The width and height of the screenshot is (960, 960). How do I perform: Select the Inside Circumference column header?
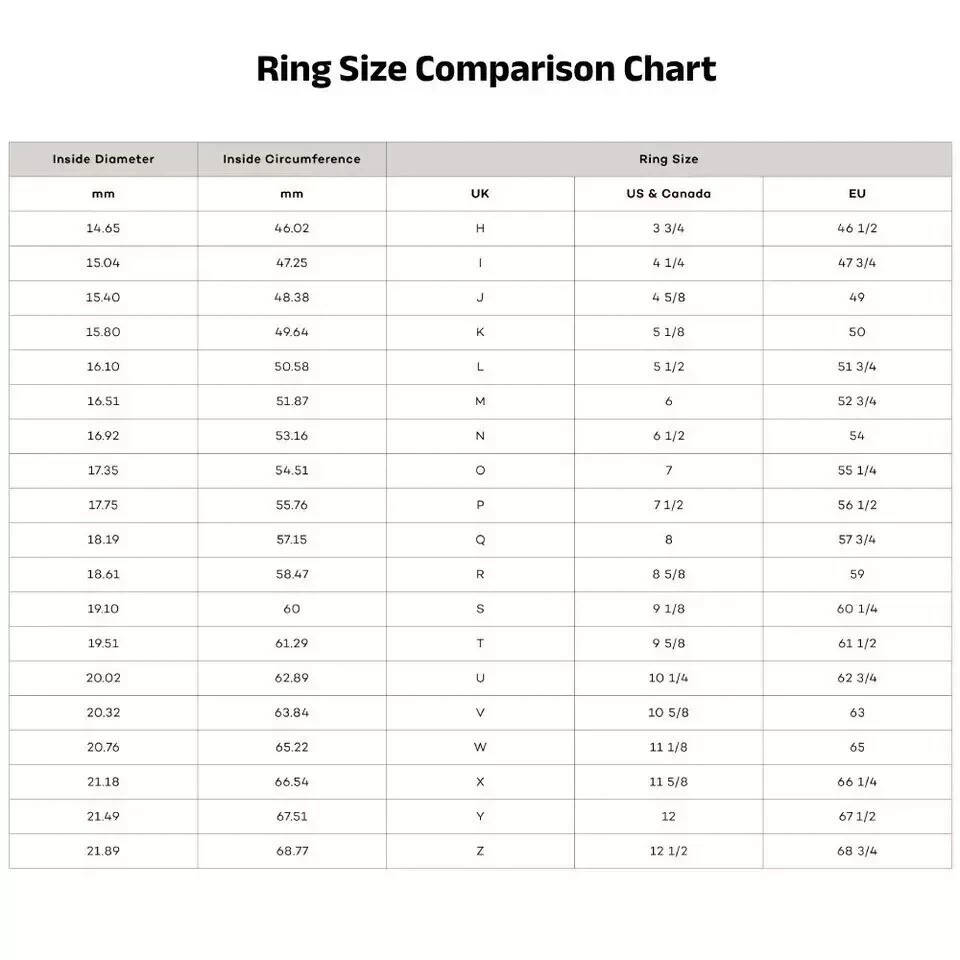(x=292, y=159)
